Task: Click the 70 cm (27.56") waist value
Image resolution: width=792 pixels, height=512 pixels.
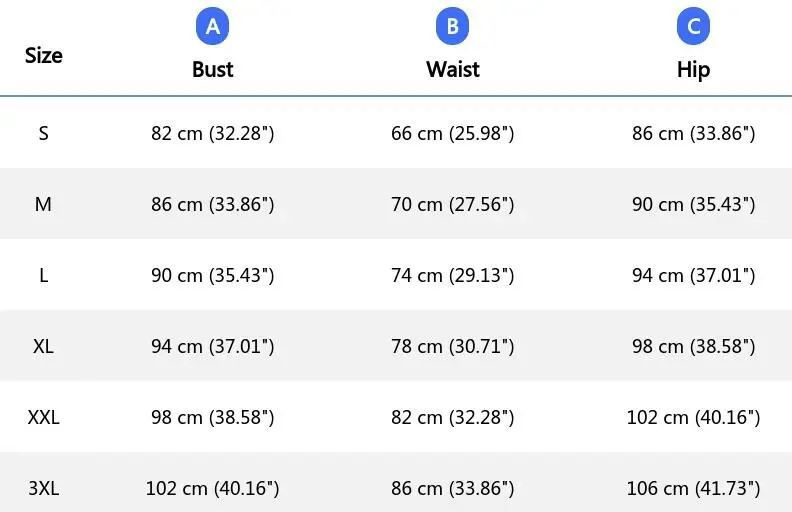Action: pyautogui.click(x=453, y=204)
